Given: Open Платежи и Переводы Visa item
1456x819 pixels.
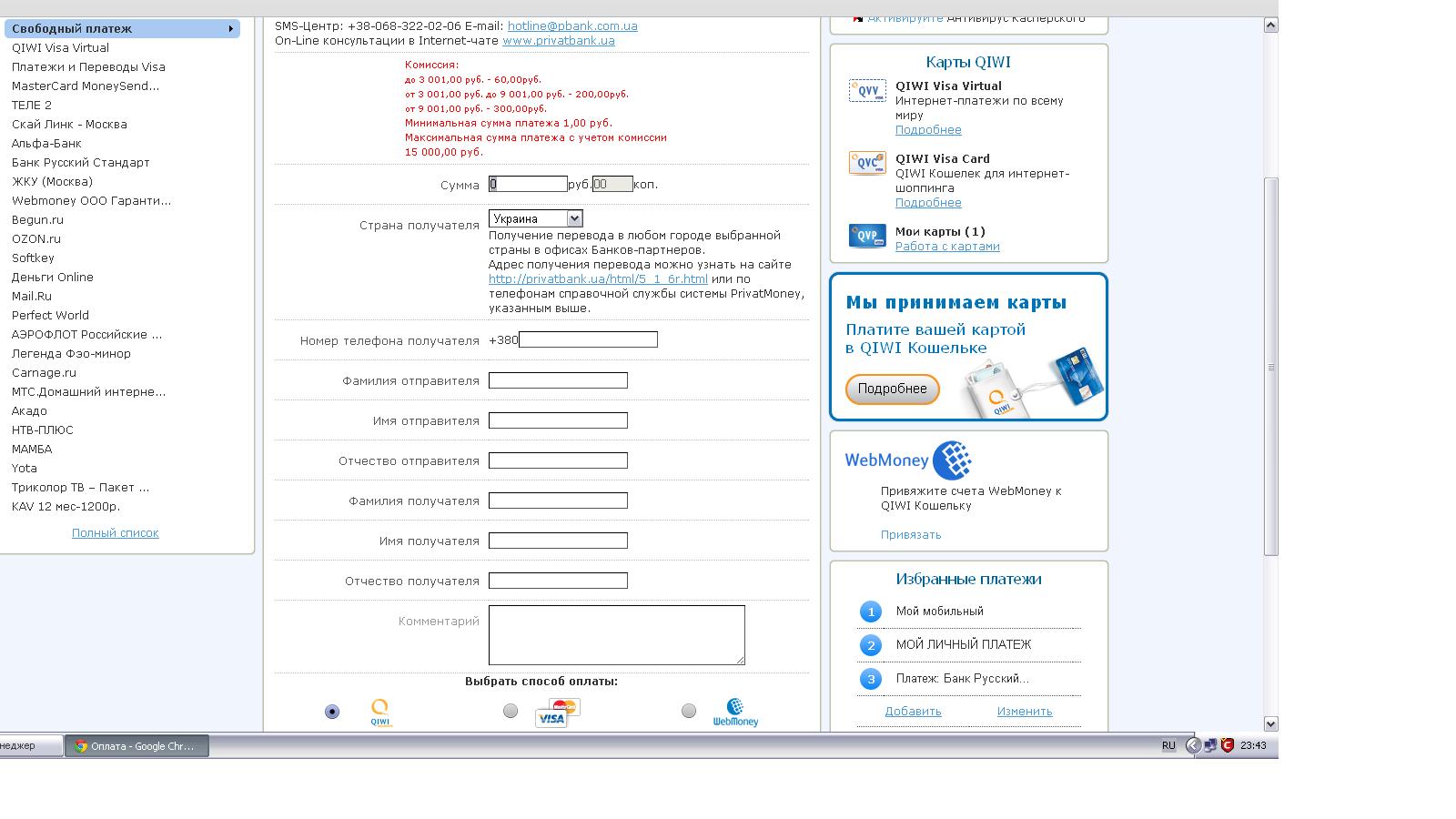Looking at the screenshot, I should point(88,67).
